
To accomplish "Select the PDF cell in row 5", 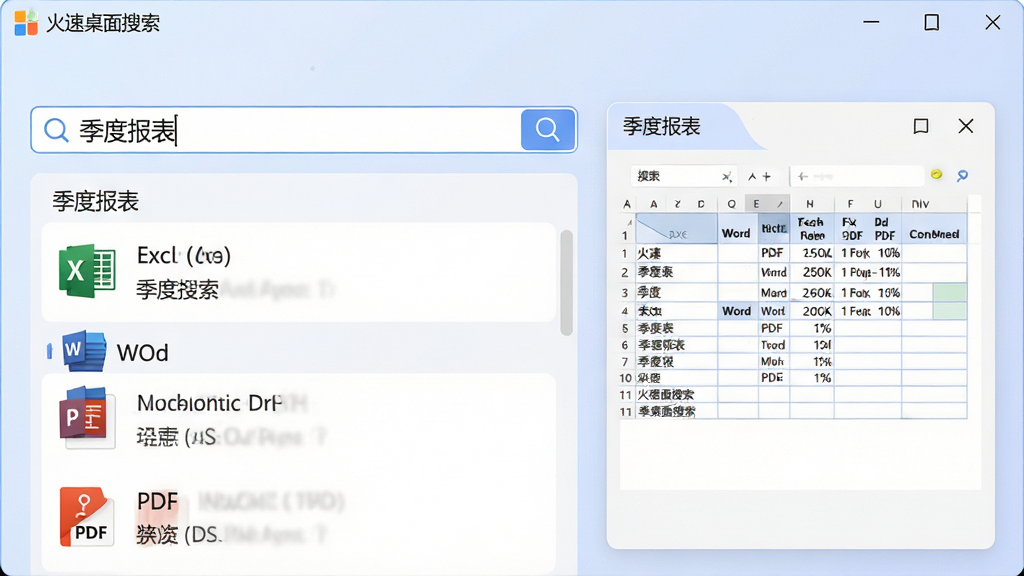I will (773, 328).
